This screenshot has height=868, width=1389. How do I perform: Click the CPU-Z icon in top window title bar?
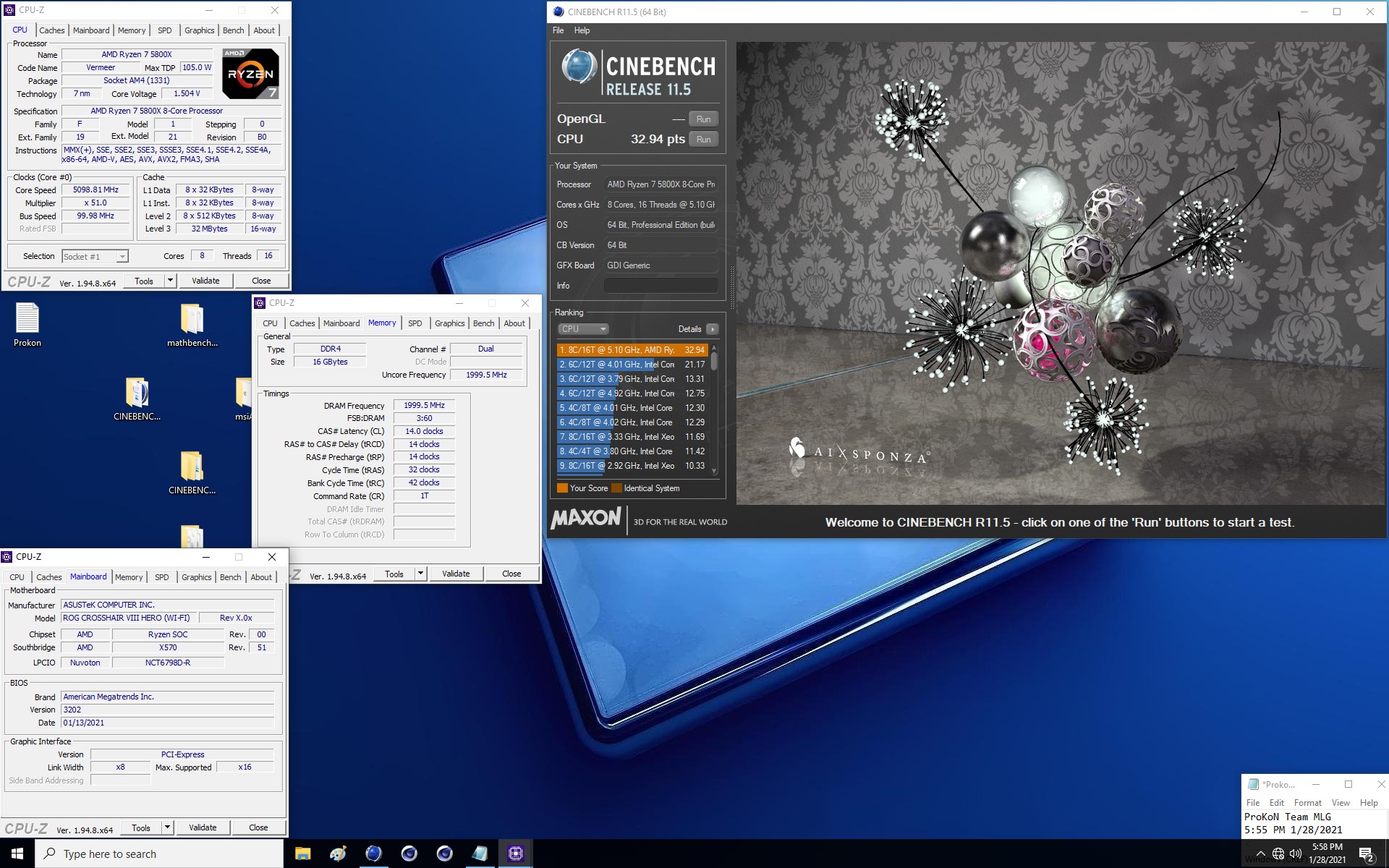point(9,10)
